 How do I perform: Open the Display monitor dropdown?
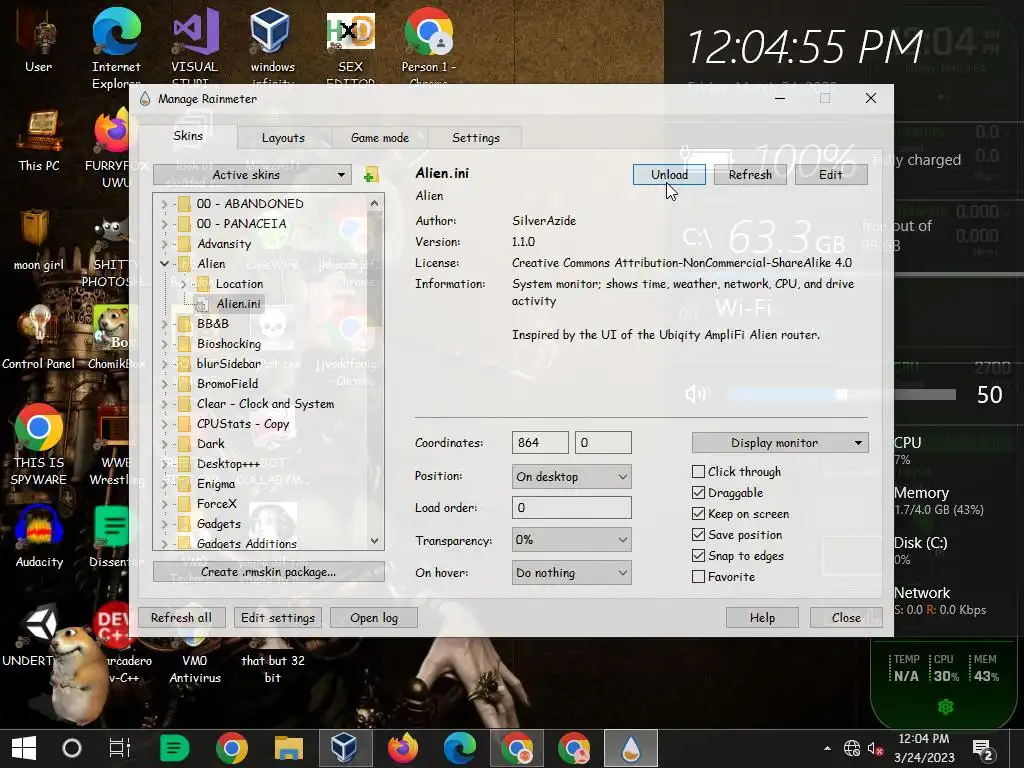tap(780, 443)
